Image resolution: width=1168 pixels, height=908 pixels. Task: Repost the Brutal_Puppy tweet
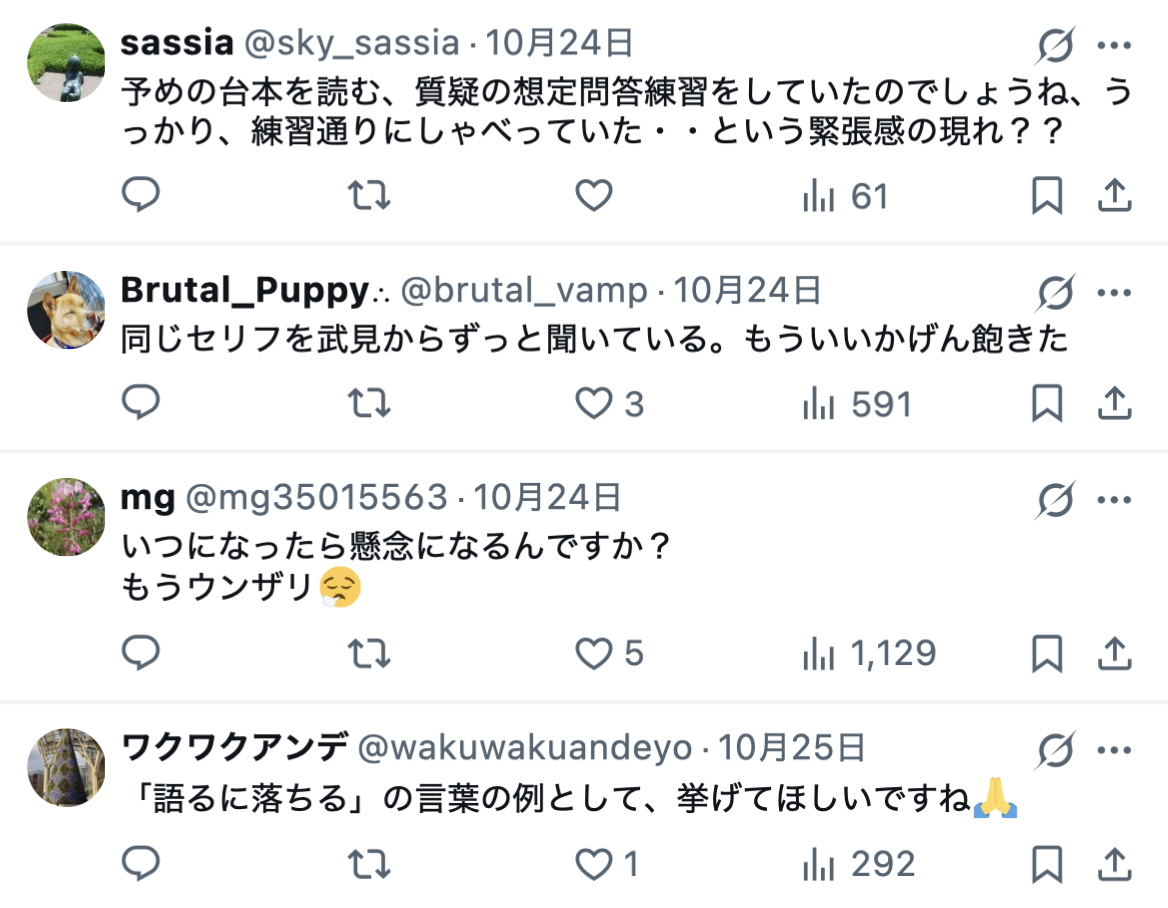(x=368, y=404)
